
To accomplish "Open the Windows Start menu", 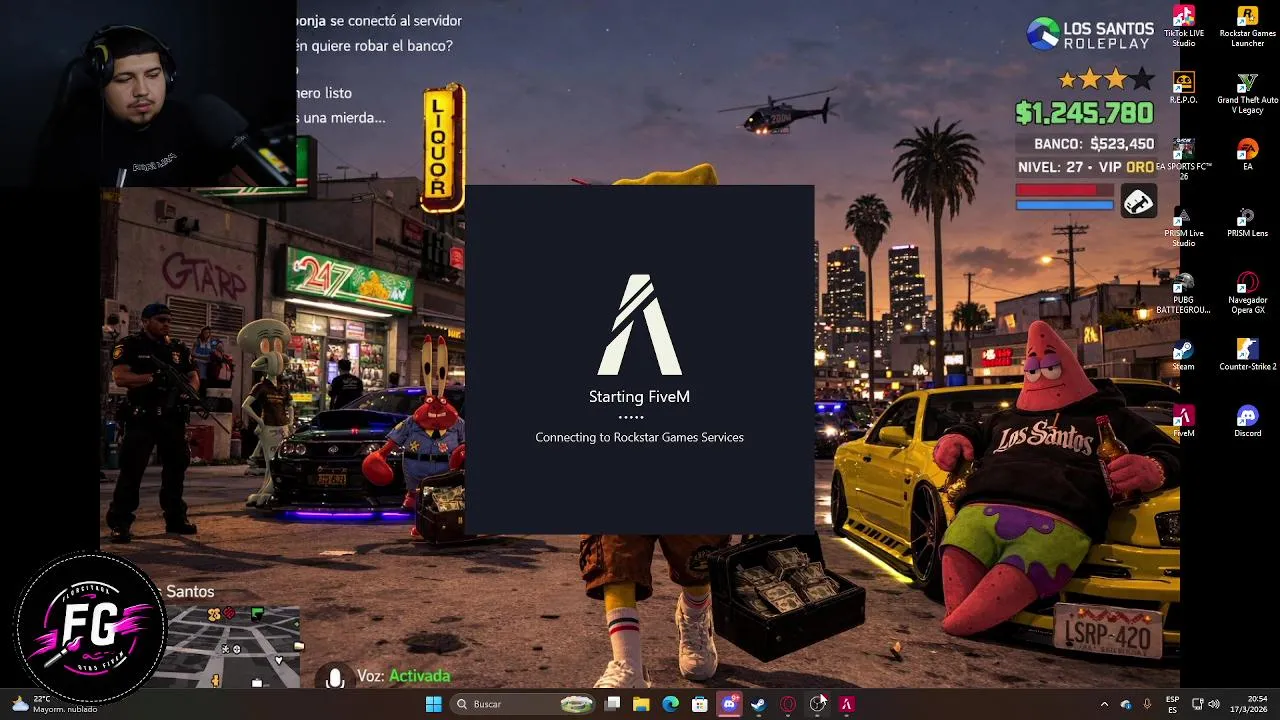I will coord(433,704).
